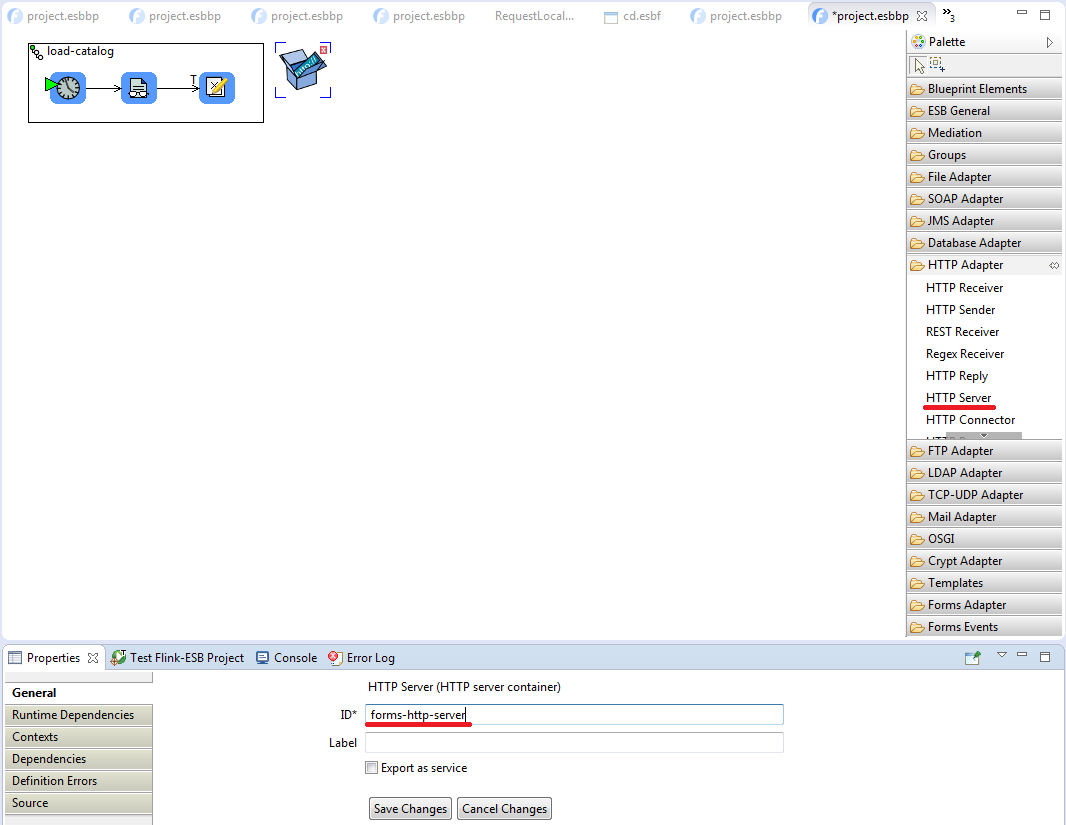Click into the Label text field
1066x825 pixels.
click(x=574, y=743)
